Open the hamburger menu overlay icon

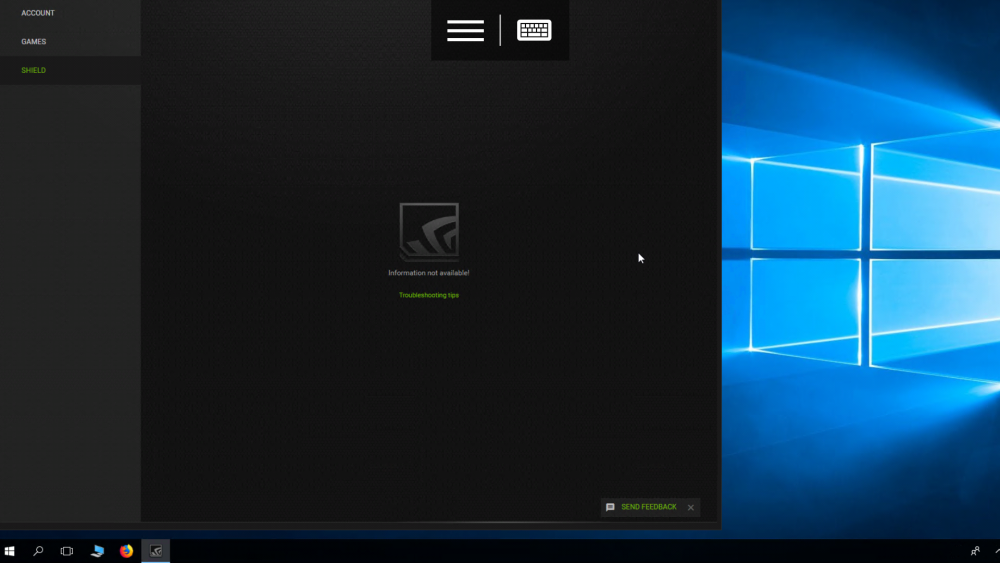click(465, 31)
